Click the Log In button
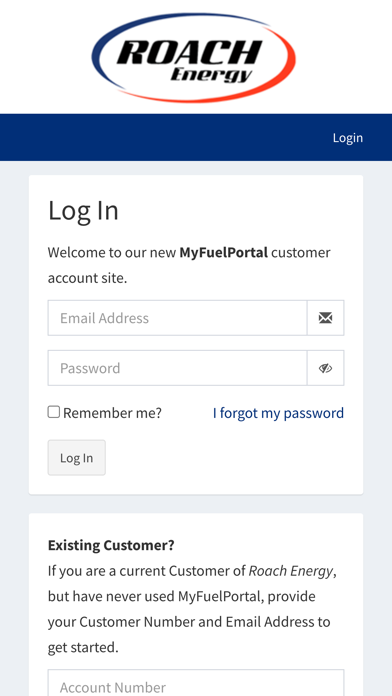The width and height of the screenshot is (392, 696). pos(77,458)
